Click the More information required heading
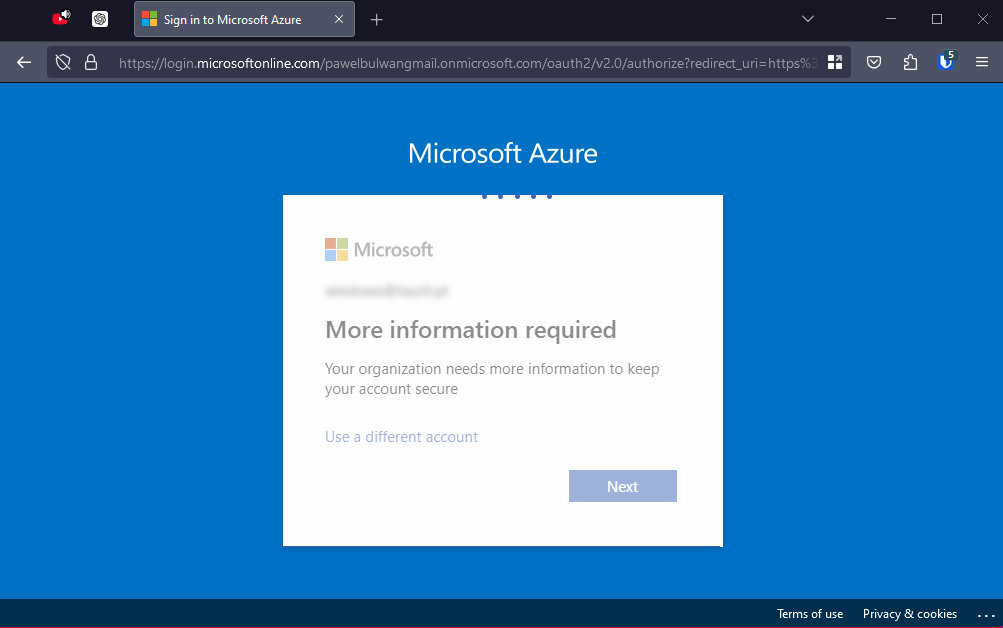1003x628 pixels. tap(470, 330)
